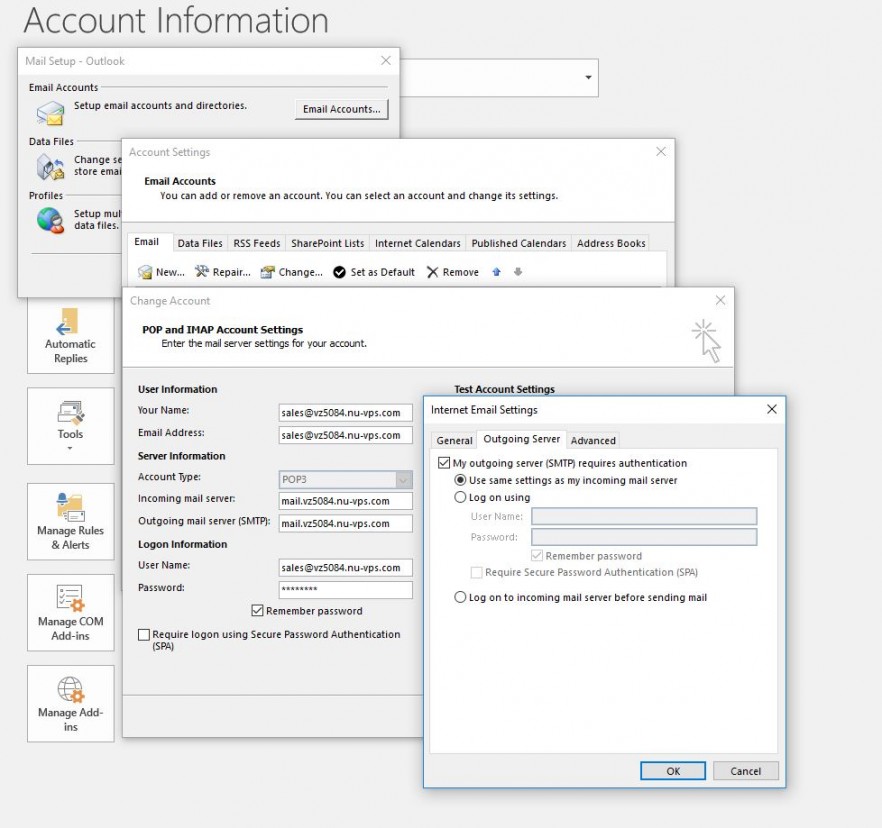Switch to the Advanced tab
The image size is (882, 828).
tap(593, 440)
